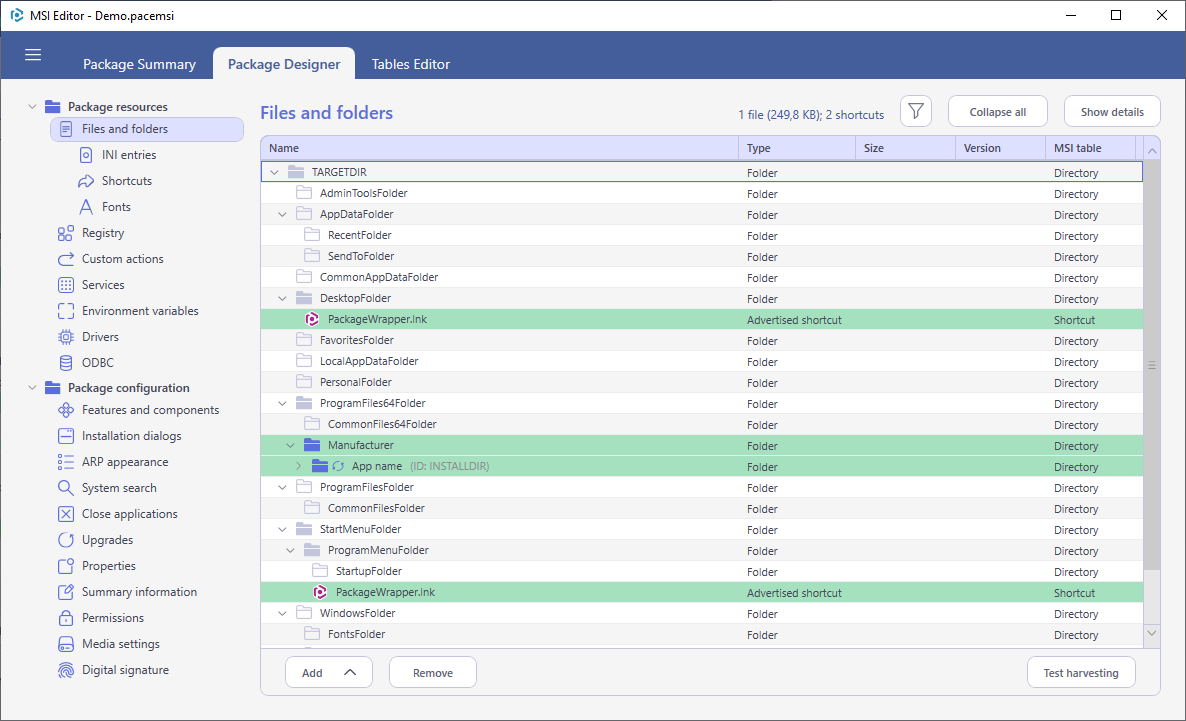The height and width of the screenshot is (721, 1186).
Task: Click the vertical scrollbar thumb
Action: pyautogui.click(x=1152, y=365)
